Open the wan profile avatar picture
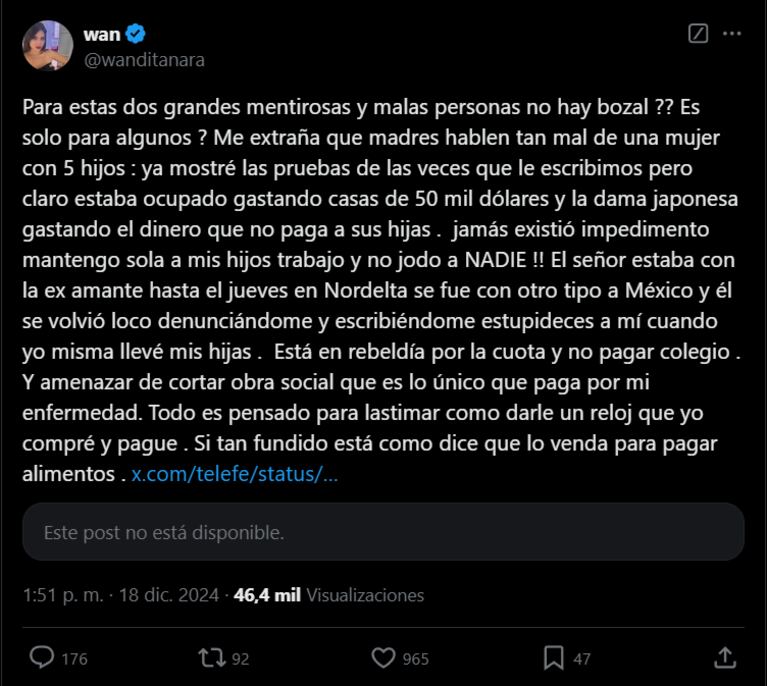This screenshot has height=686, width=767. [47, 46]
